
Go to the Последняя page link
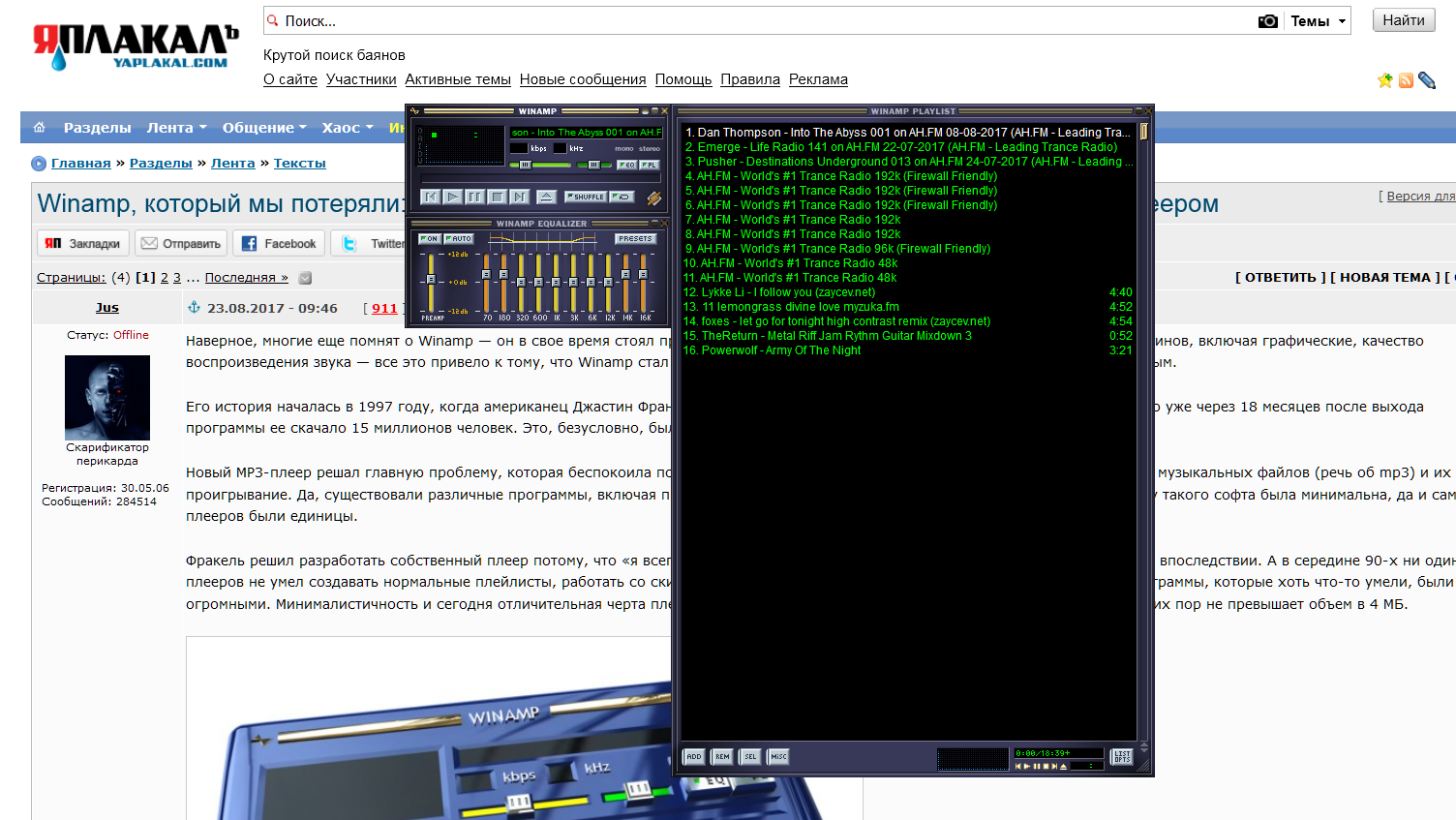coord(247,278)
